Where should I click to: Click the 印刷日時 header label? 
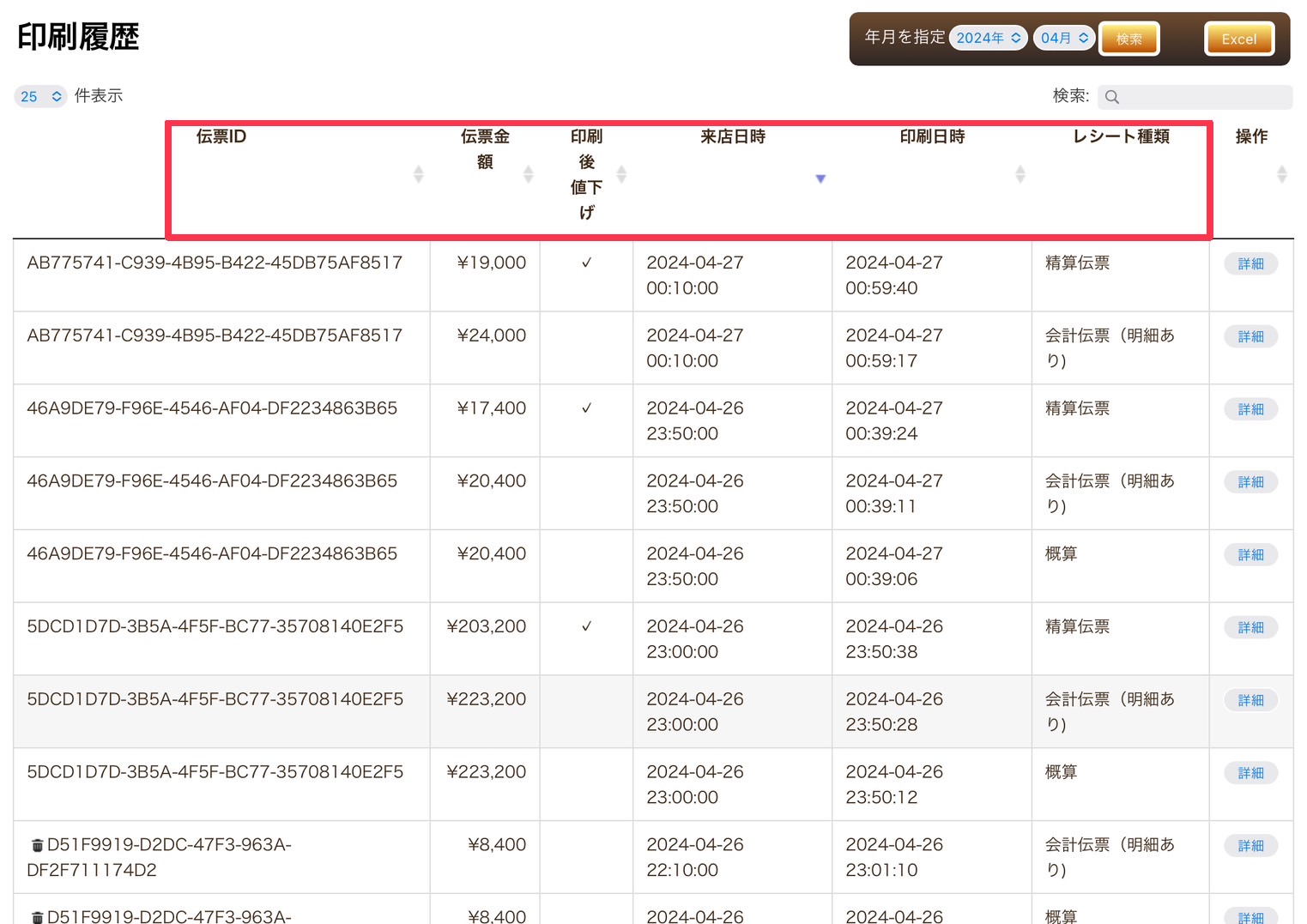[932, 136]
